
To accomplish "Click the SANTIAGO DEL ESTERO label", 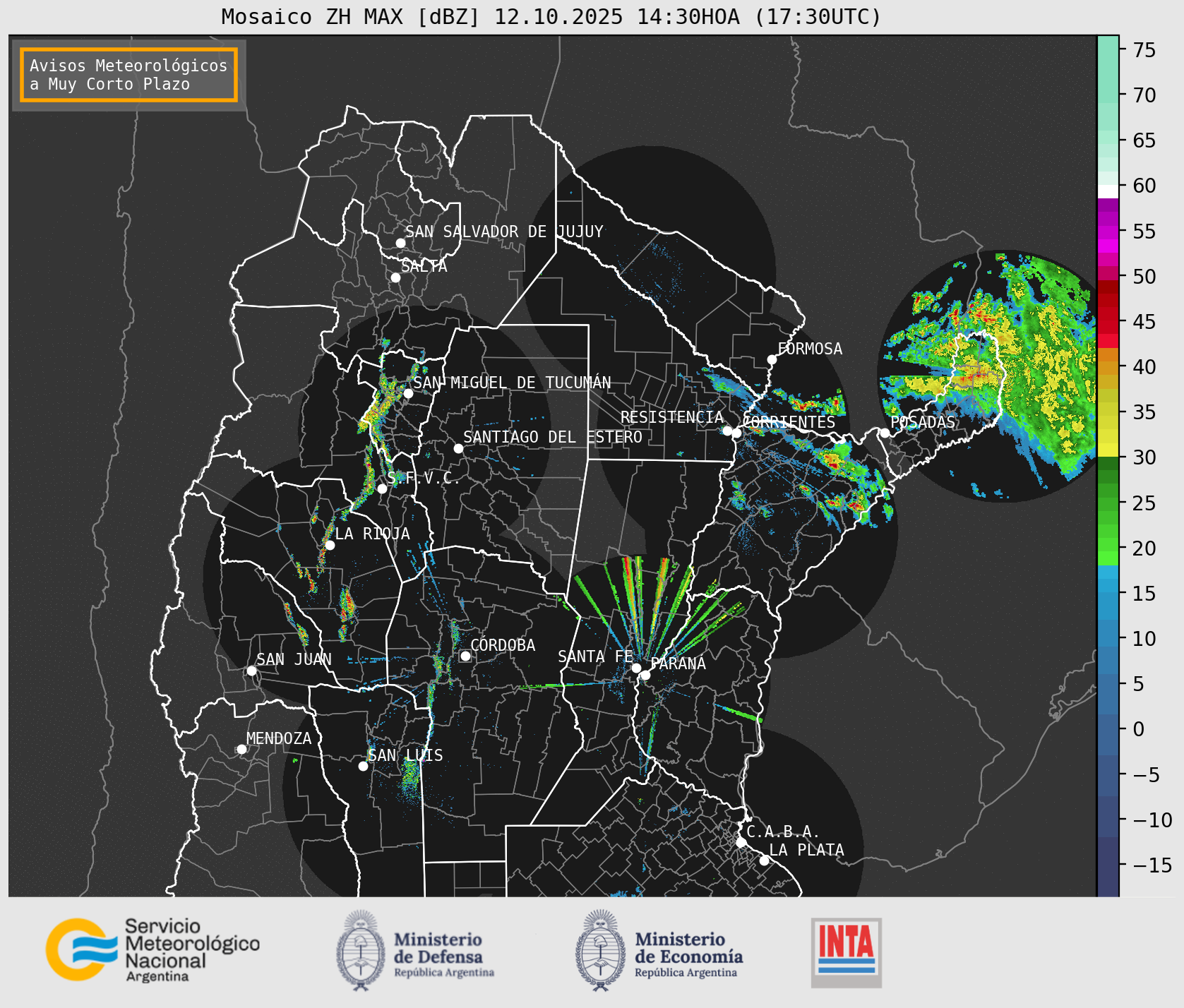I will point(553,437).
